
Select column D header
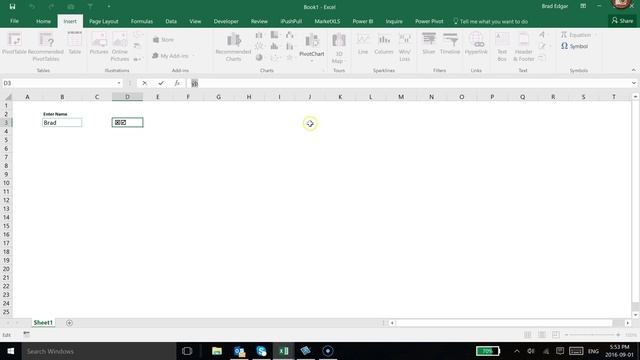[127, 97]
